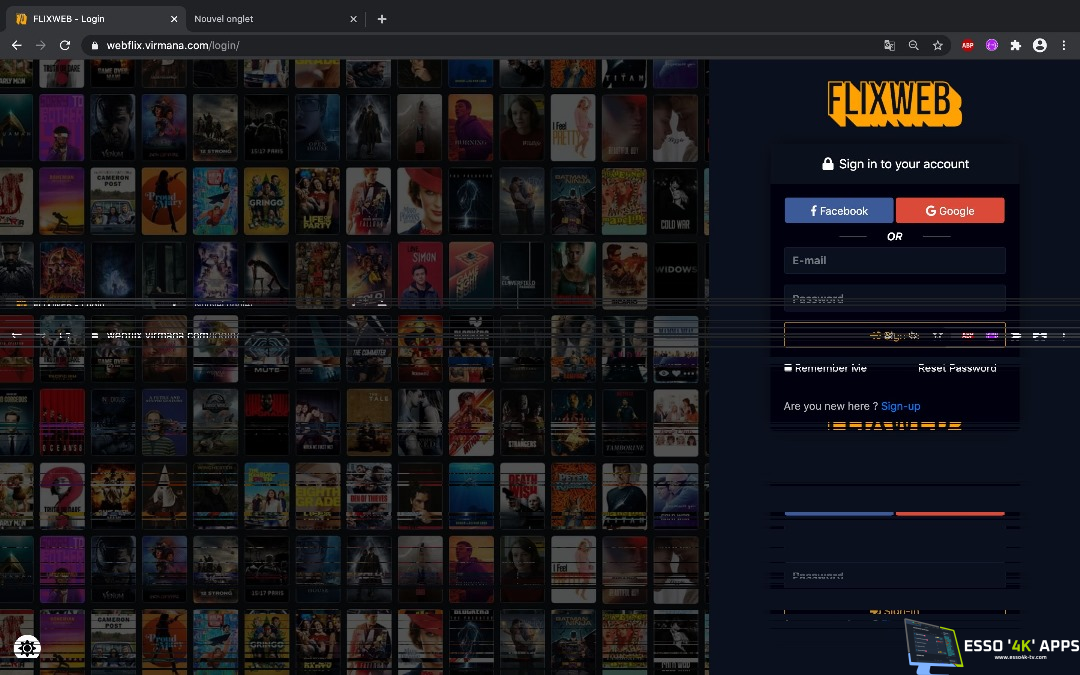The width and height of the screenshot is (1080, 675).
Task: Click the zoom magnifier icon in address bar
Action: pos(913,45)
